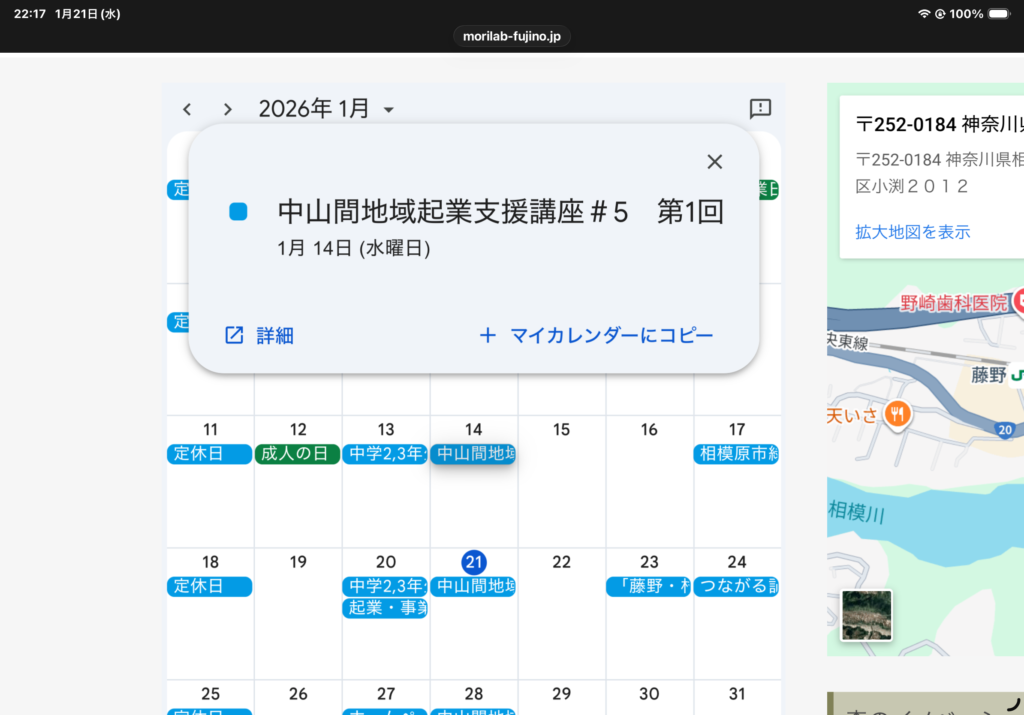Image resolution: width=1024 pixels, height=715 pixels.
Task: Open つながる event on January 24
Action: (x=737, y=587)
